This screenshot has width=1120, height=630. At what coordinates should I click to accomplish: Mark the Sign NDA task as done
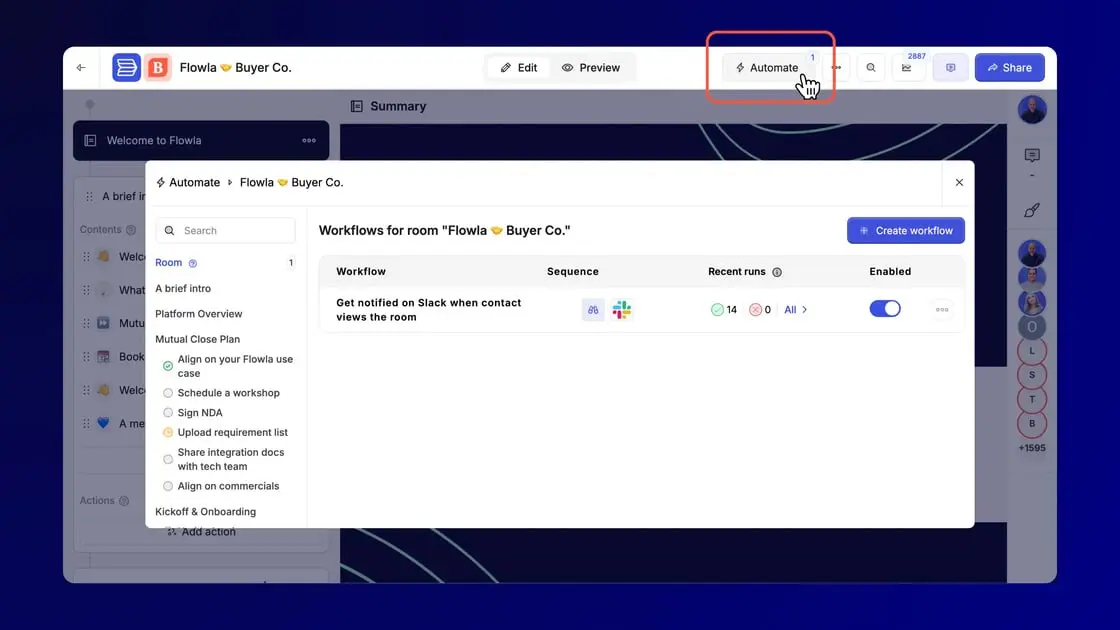pyautogui.click(x=167, y=412)
